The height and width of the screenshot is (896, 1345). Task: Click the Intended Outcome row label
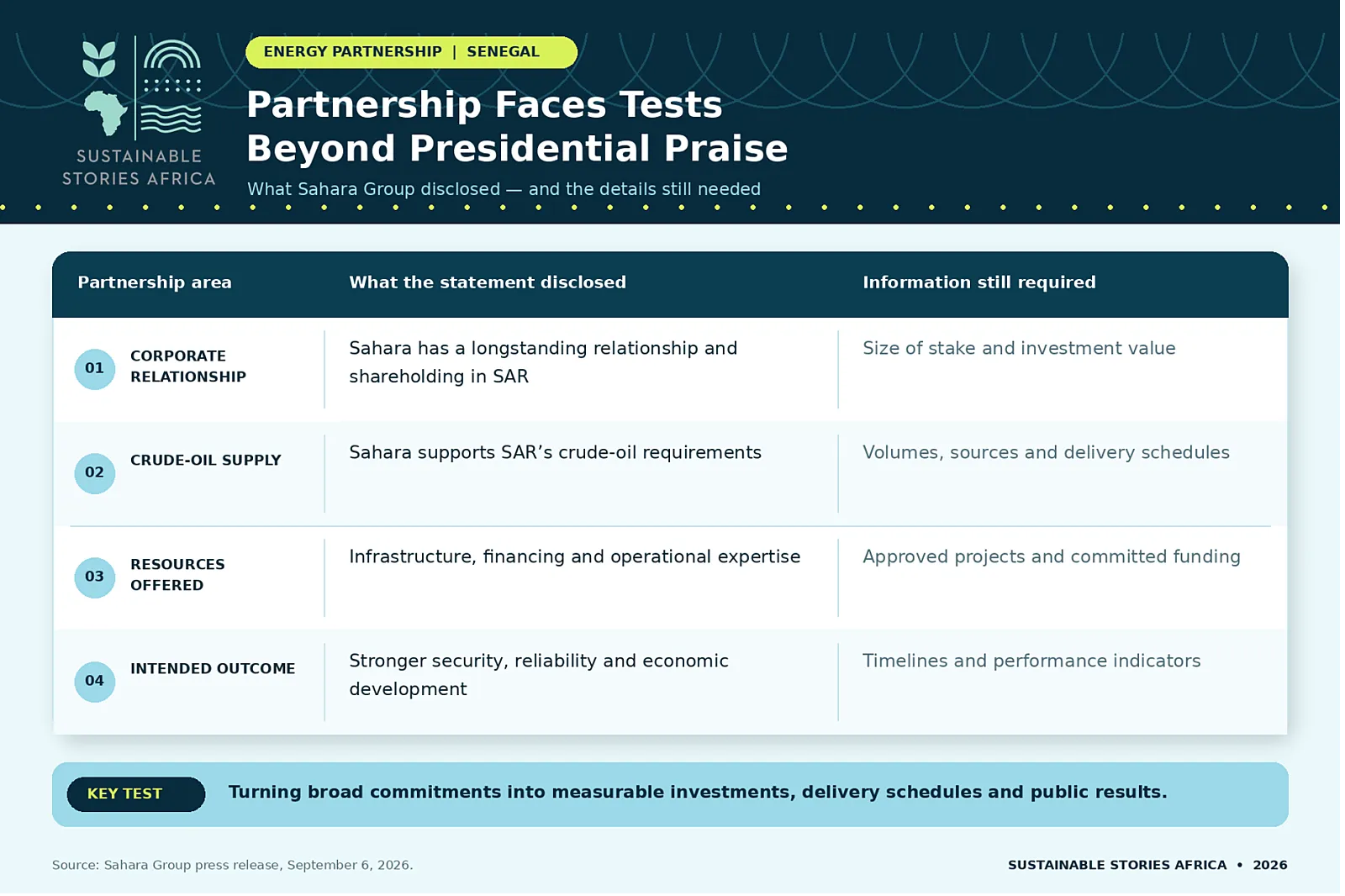[x=213, y=669]
